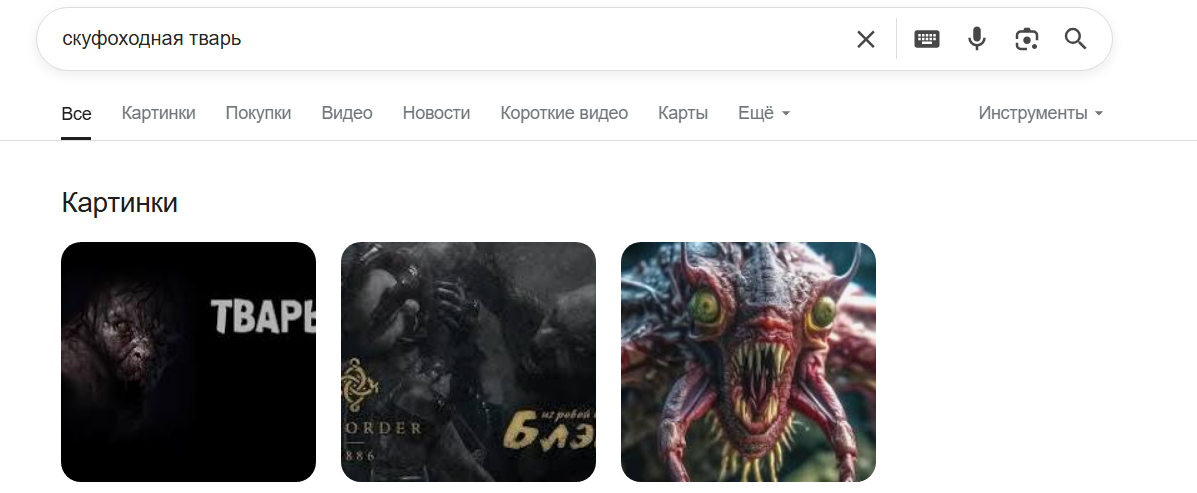Open the "Инструменты" tools dropdown

pos(1041,113)
